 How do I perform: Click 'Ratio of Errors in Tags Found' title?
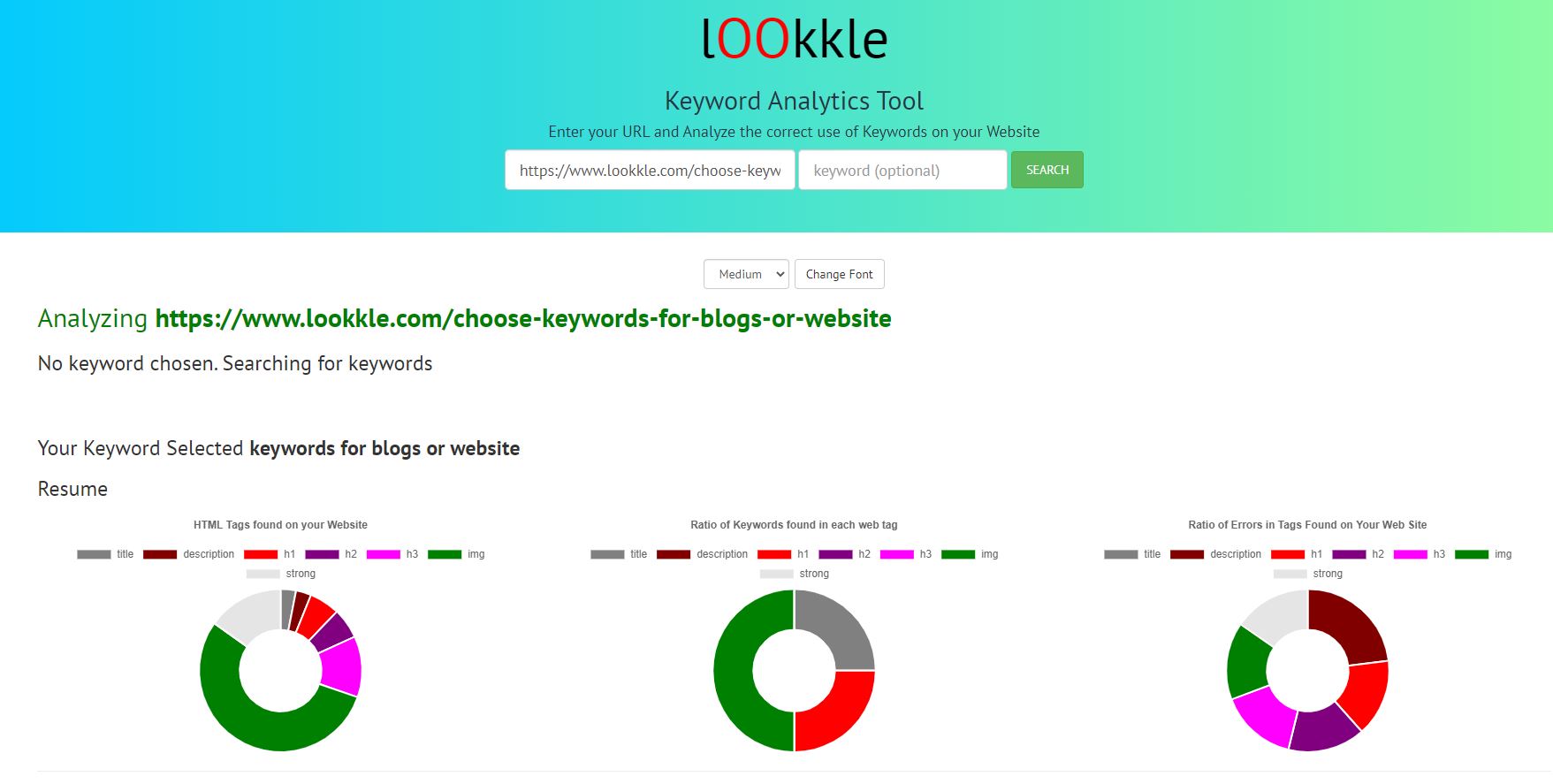1307,525
